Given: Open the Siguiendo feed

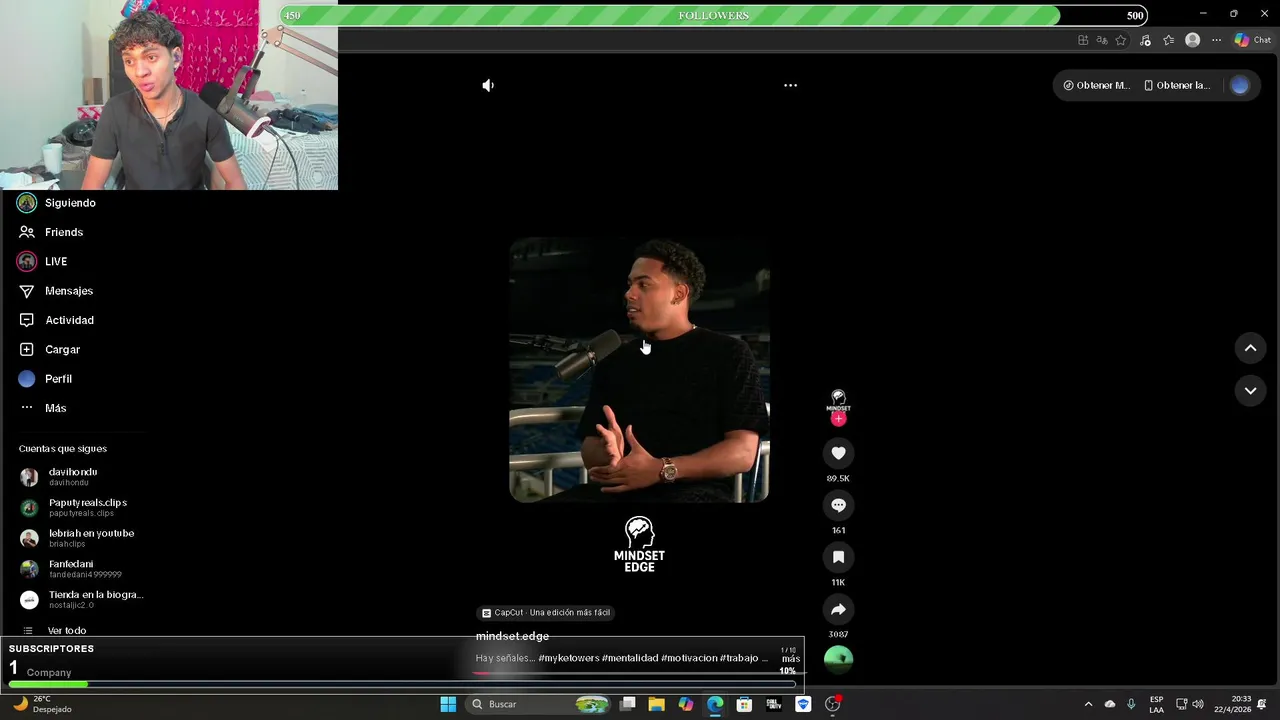Looking at the screenshot, I should (58, 203).
